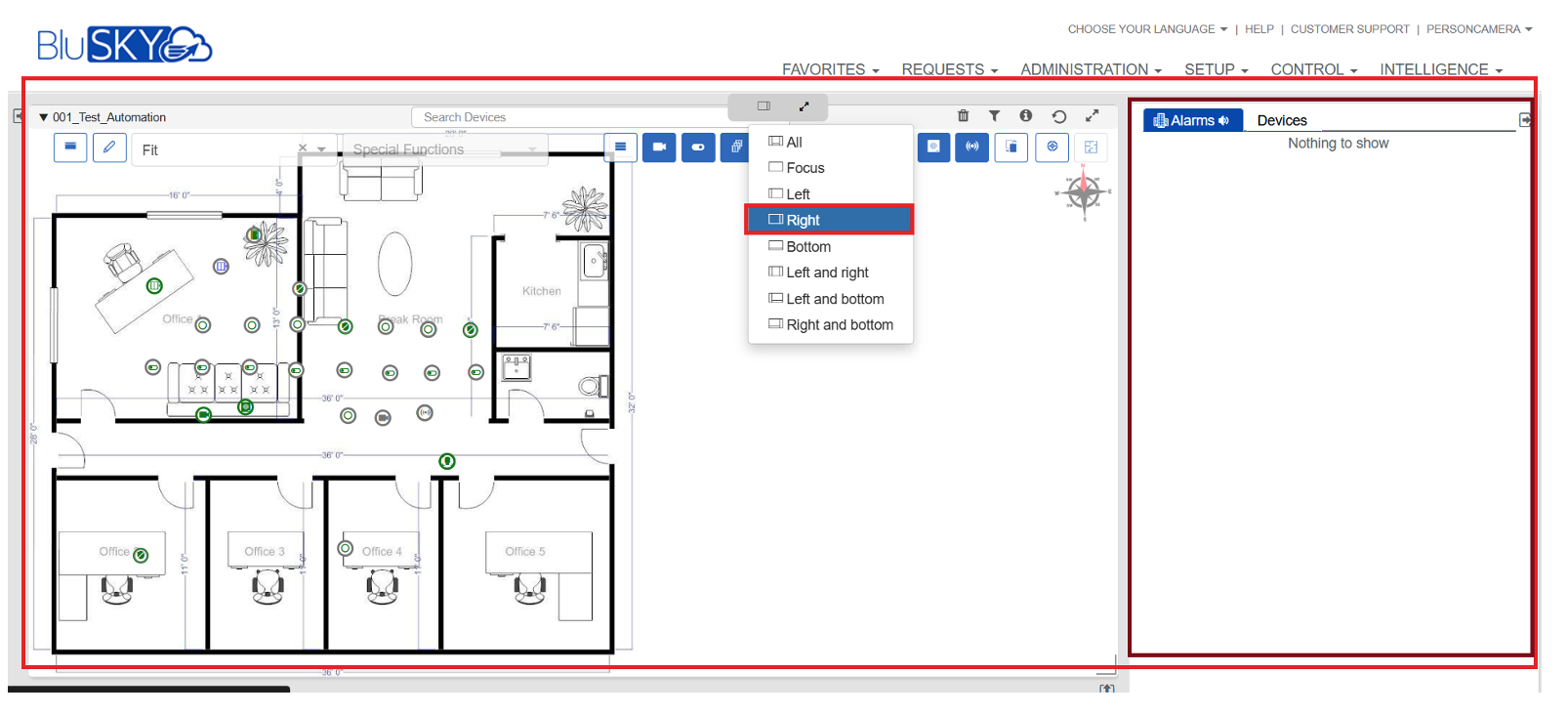
Task: Toggle the camera devices layer button
Action: (659, 147)
